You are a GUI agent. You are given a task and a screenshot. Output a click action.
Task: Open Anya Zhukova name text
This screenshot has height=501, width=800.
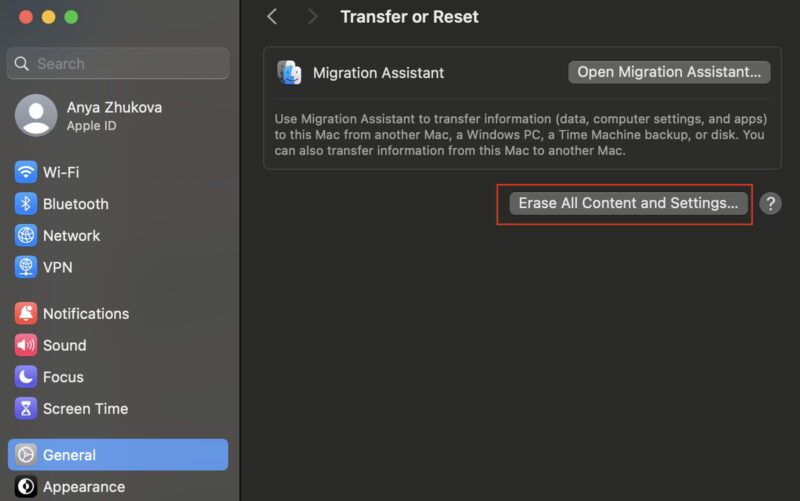click(114, 108)
